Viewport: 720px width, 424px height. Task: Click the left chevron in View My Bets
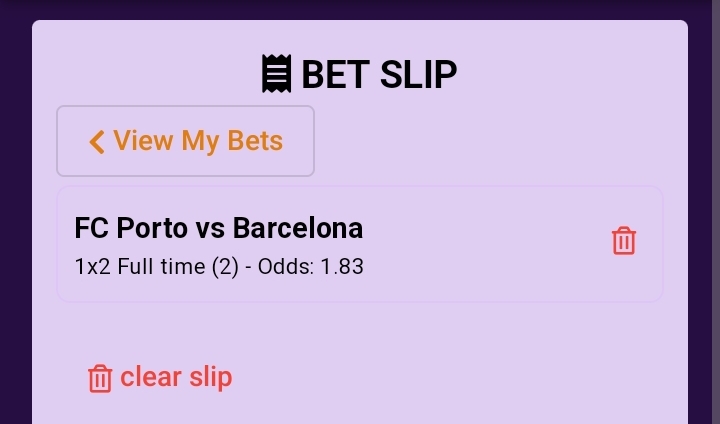pos(97,141)
